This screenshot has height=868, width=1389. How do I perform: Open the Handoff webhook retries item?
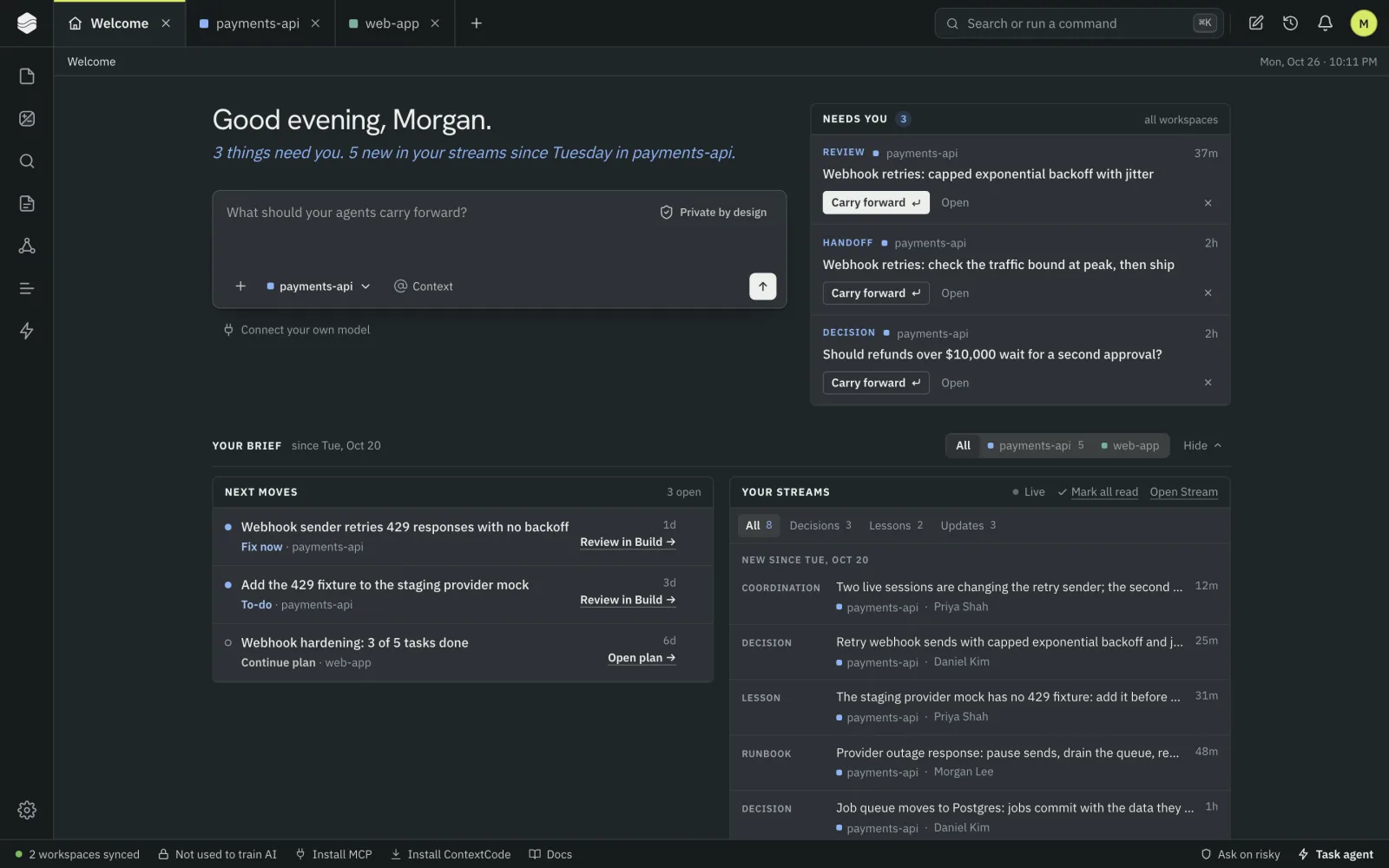point(955,293)
